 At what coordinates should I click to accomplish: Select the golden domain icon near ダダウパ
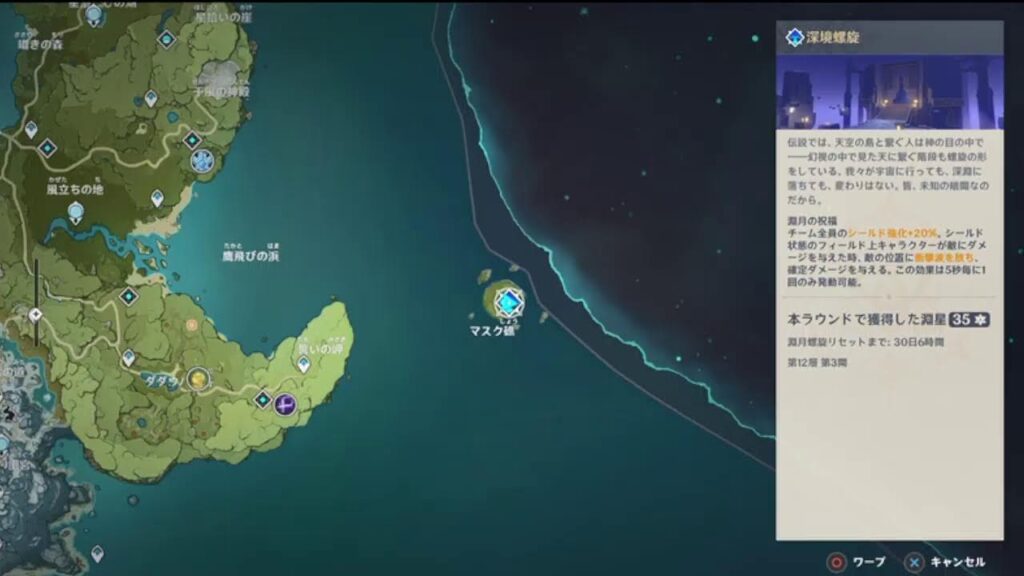(198, 378)
